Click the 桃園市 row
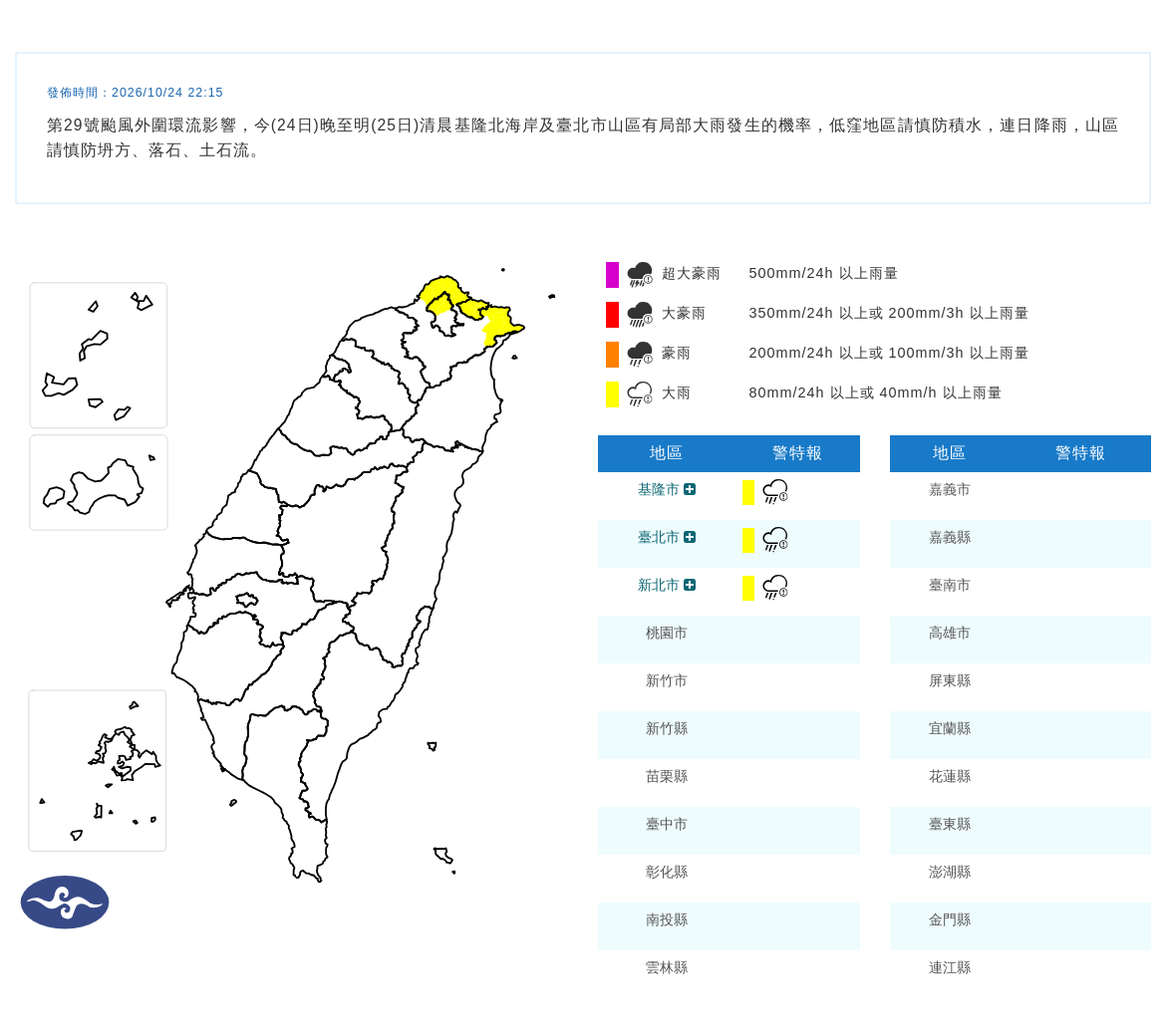 tap(729, 640)
